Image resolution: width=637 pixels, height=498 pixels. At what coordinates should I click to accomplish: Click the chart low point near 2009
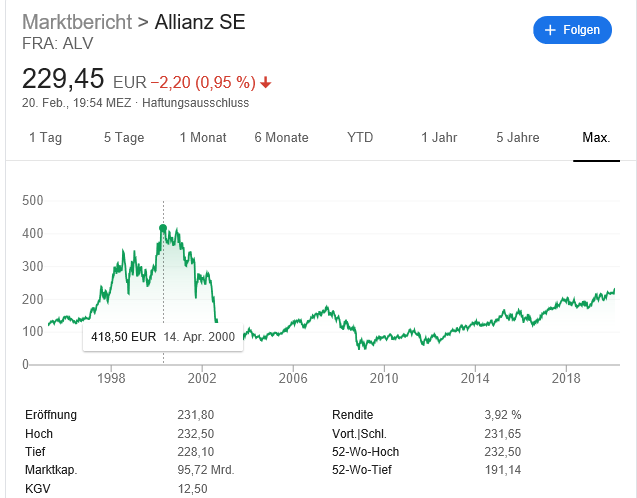(x=361, y=347)
